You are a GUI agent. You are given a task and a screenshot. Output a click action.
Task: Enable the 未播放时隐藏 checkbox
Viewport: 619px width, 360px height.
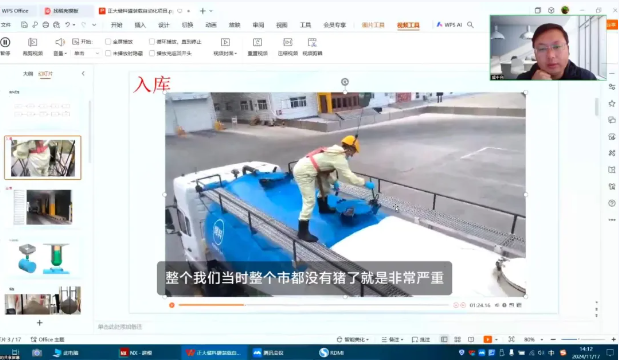[x=108, y=53]
